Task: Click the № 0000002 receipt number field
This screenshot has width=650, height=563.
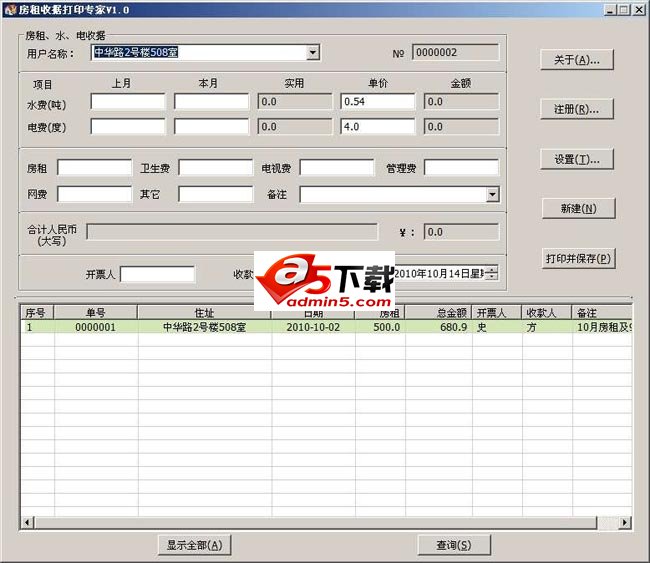Action: (x=456, y=53)
